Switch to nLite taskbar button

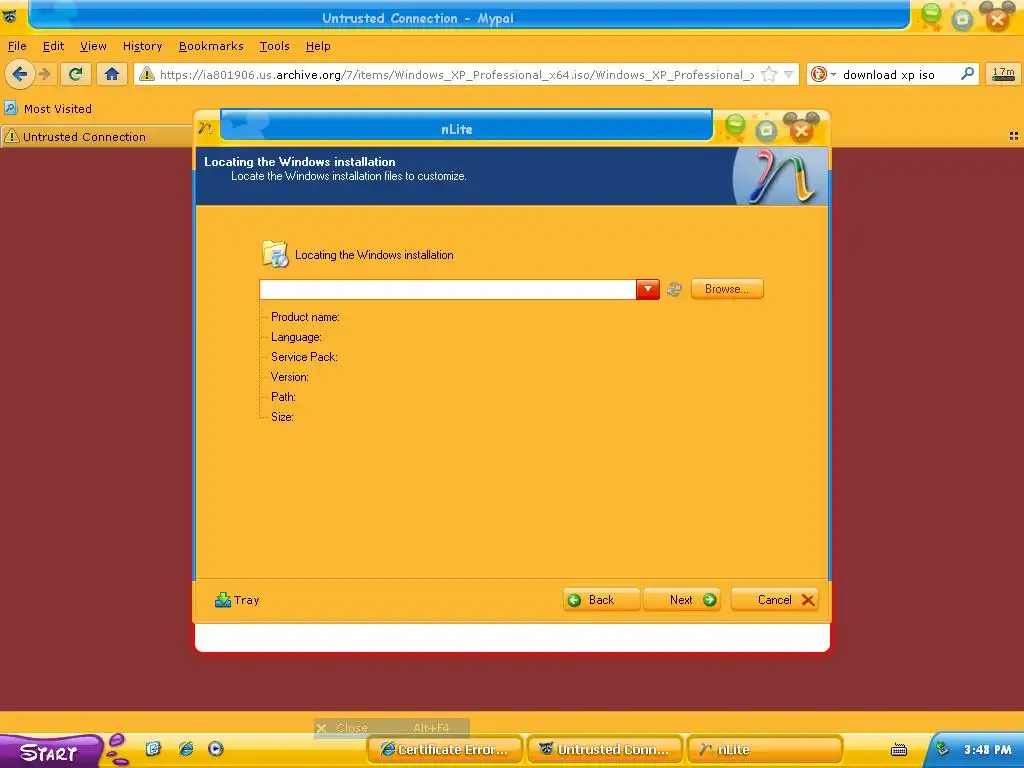click(765, 749)
